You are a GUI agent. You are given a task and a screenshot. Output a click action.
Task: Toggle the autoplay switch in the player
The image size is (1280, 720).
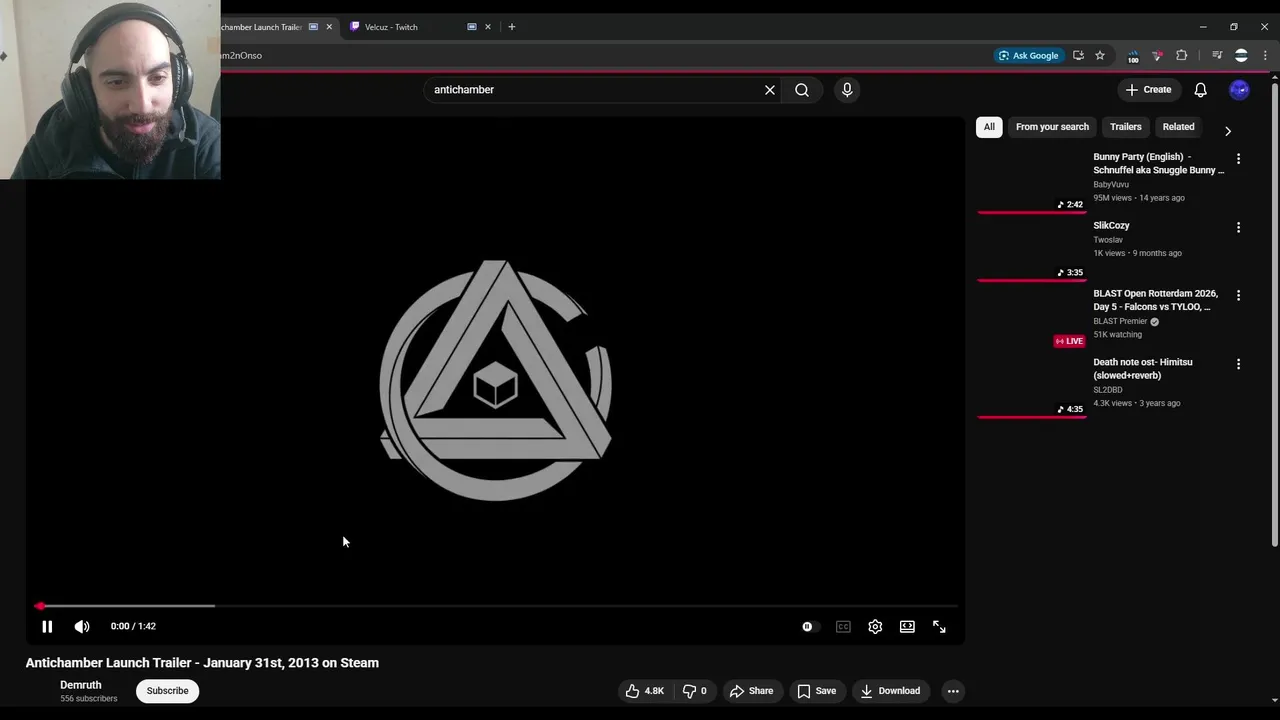(x=811, y=626)
